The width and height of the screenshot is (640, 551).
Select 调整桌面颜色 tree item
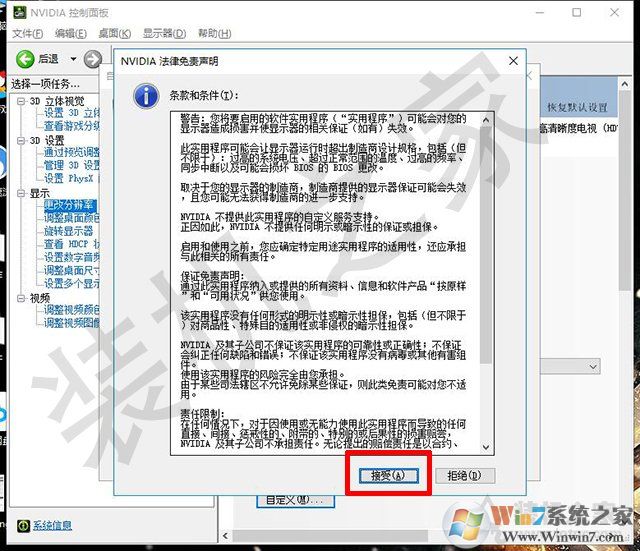pyautogui.click(x=71, y=218)
